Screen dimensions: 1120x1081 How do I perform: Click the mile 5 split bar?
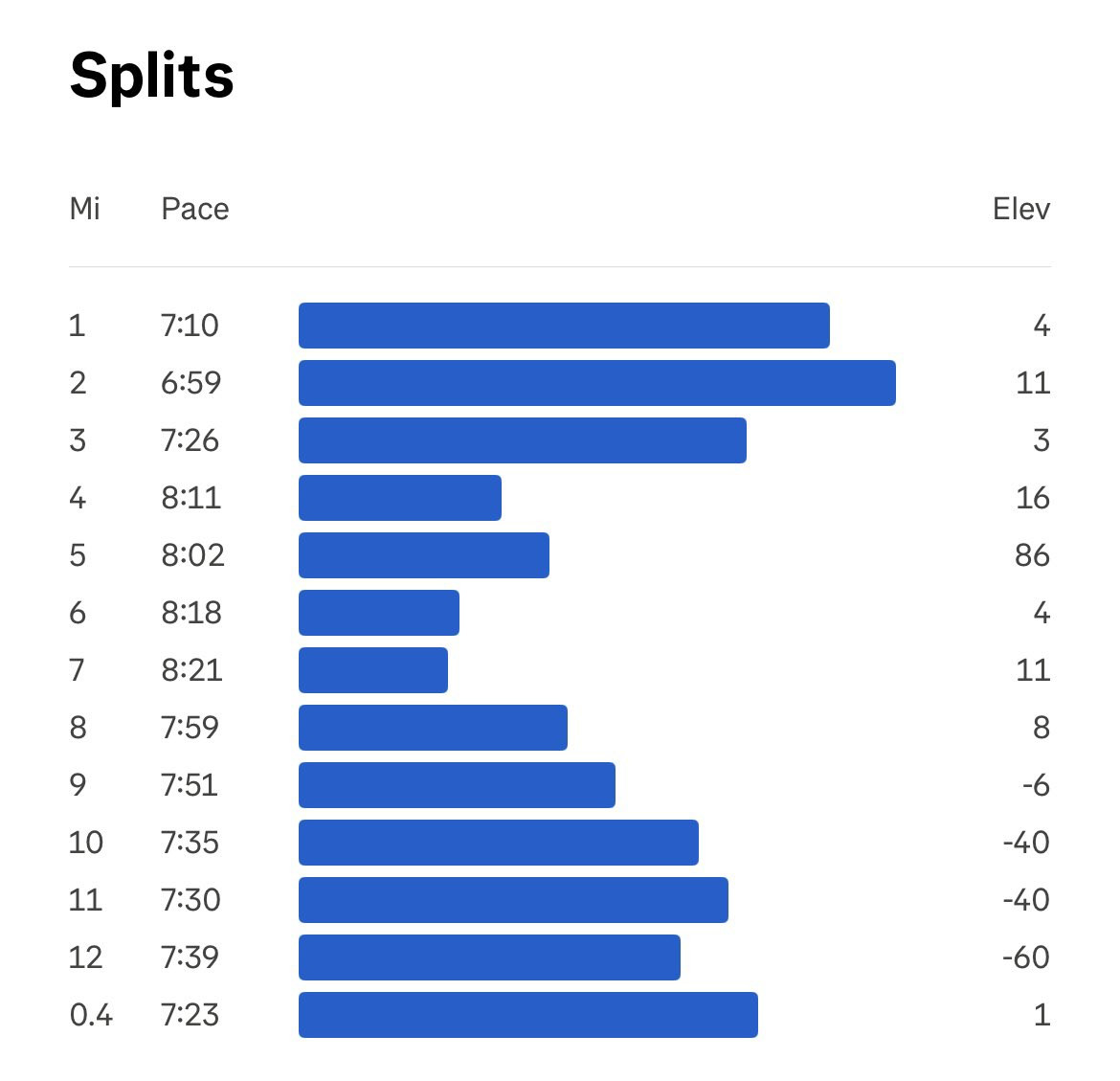(x=424, y=555)
